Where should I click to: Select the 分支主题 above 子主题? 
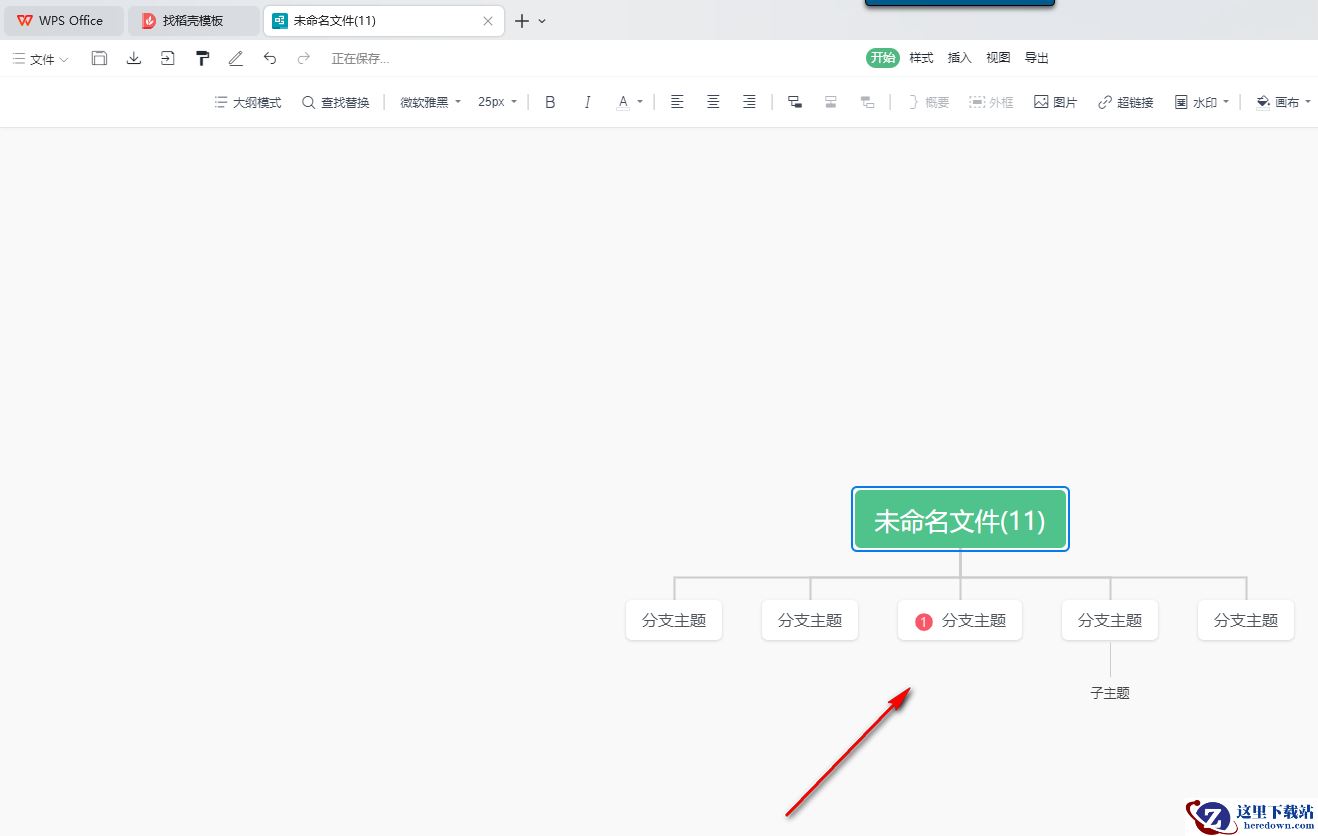tap(1110, 620)
